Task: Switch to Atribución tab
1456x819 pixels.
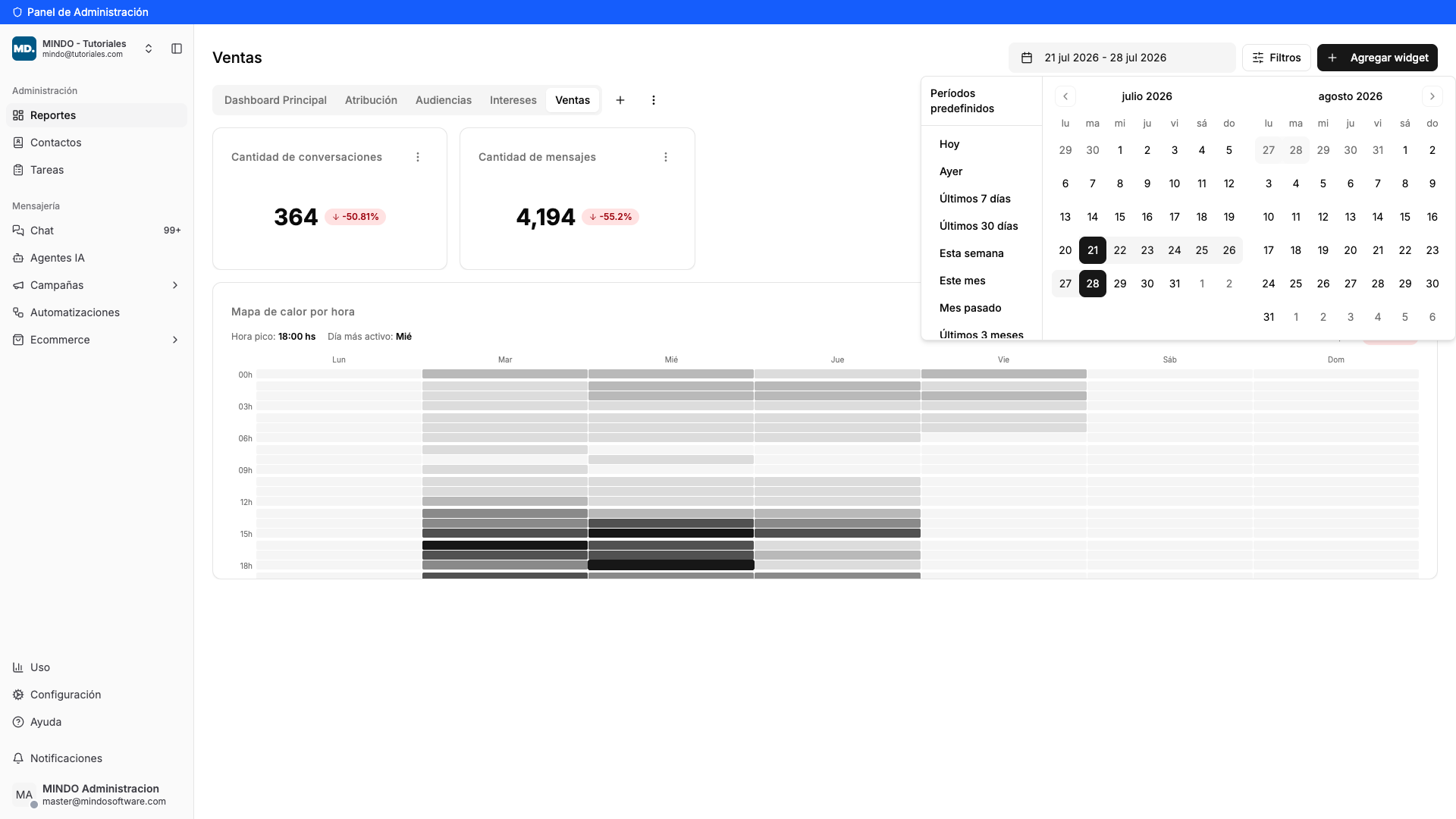Action: (x=371, y=100)
